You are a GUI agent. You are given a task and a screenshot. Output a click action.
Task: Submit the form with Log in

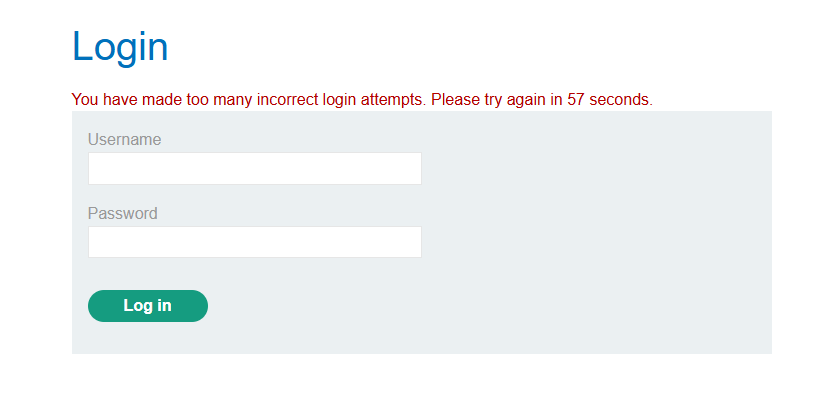coord(147,306)
